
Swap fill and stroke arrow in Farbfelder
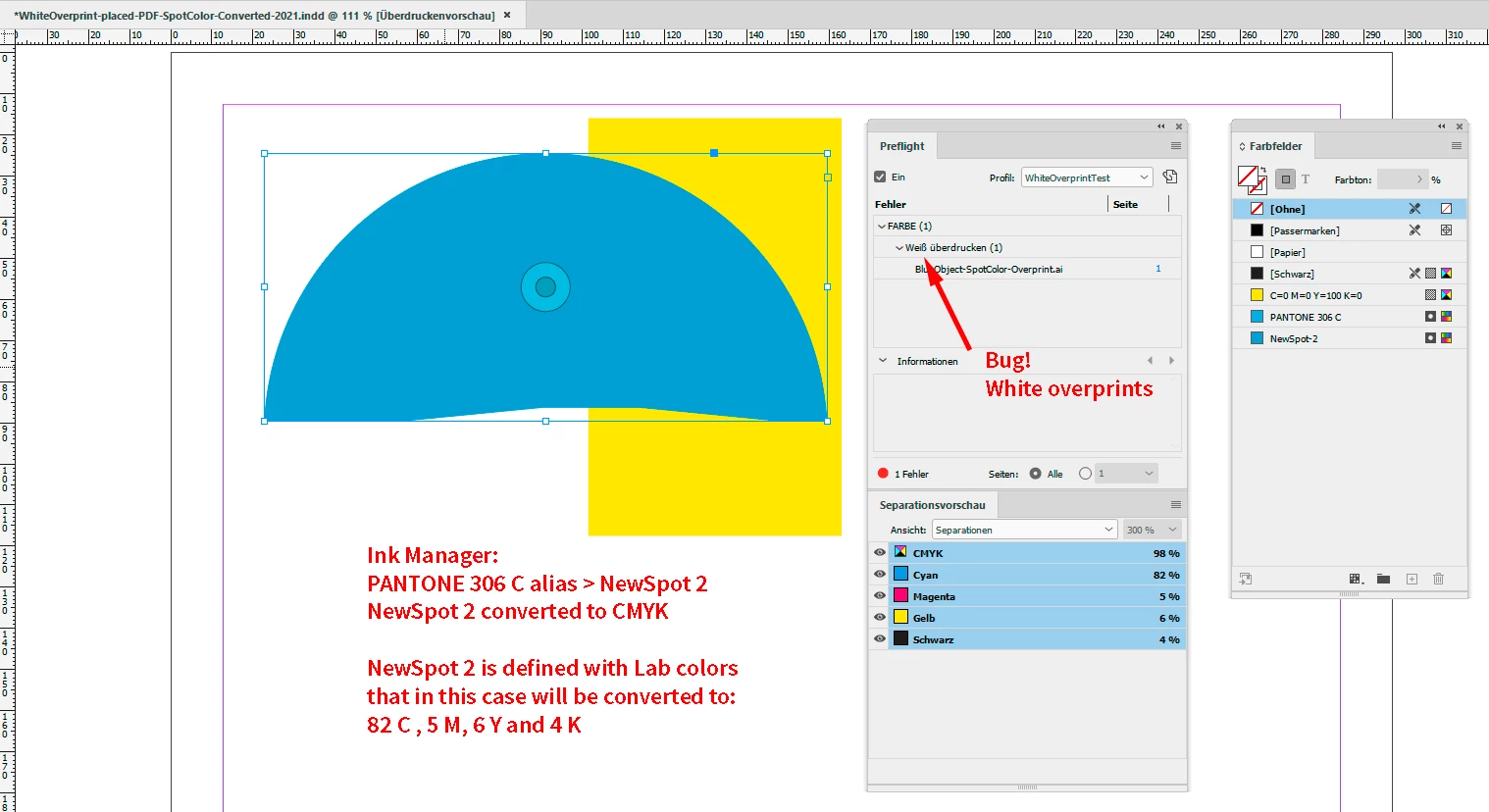click(x=1264, y=170)
